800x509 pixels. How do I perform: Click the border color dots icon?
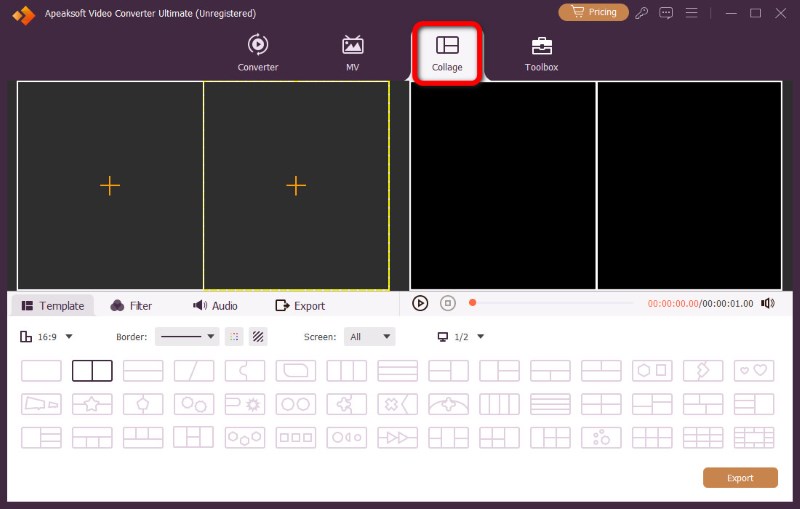pyautogui.click(x=234, y=337)
